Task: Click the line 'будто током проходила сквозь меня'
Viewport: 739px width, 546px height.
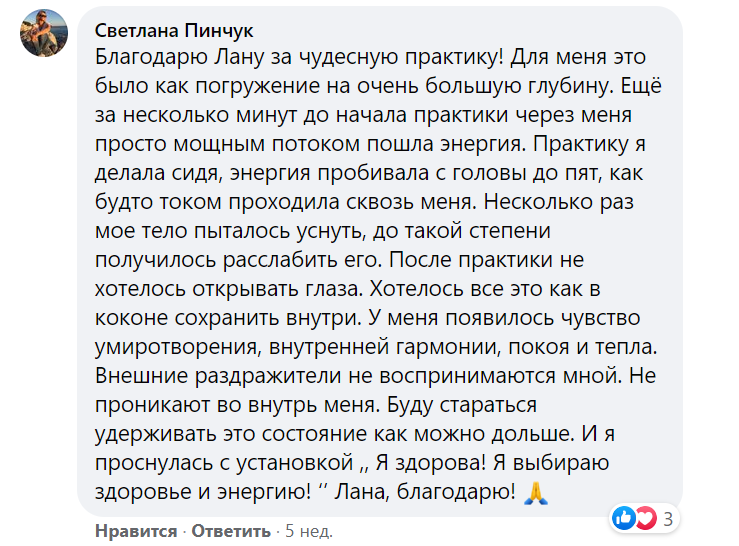Action: coord(284,202)
